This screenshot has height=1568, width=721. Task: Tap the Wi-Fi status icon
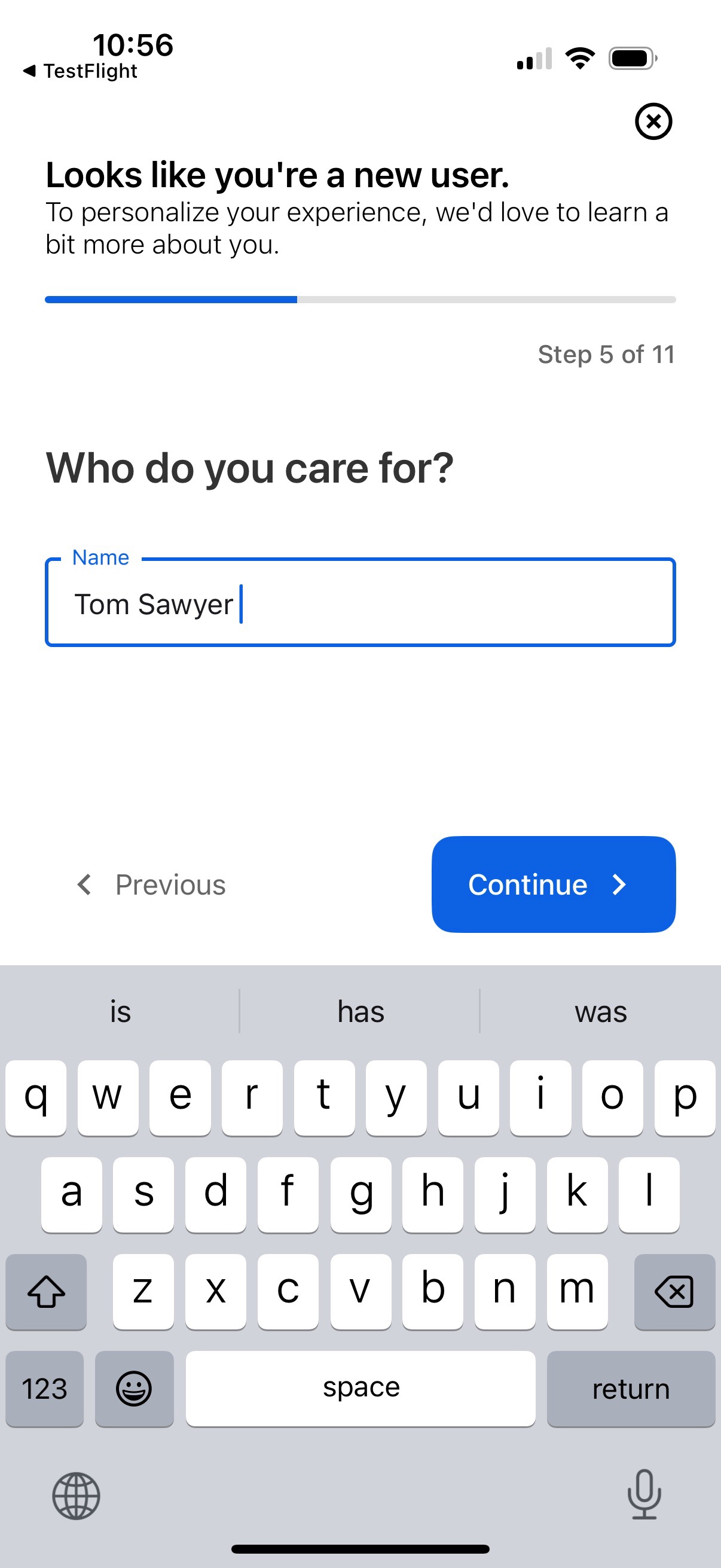580,59
